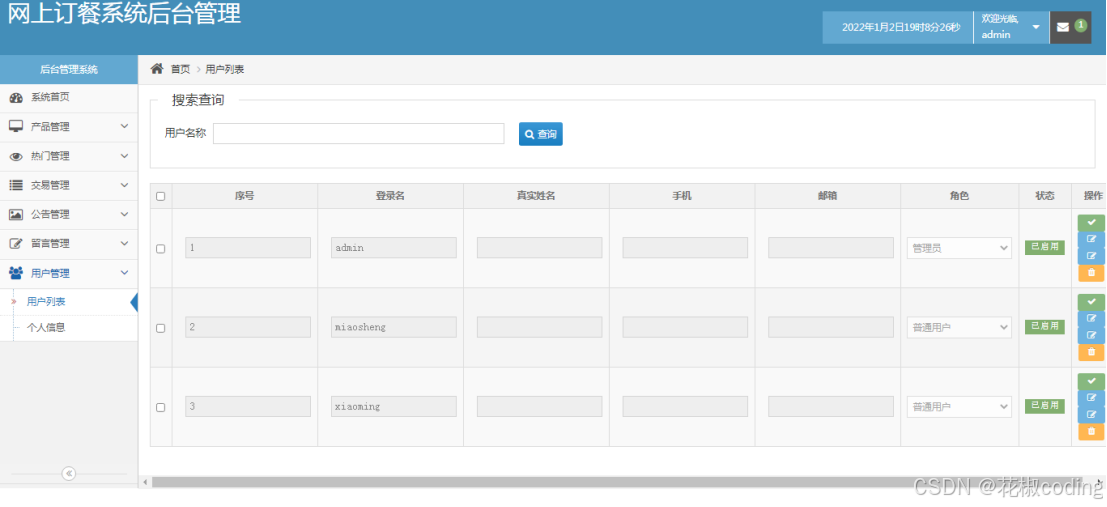Click the edit button directly under miaosheng's green check
The image size is (1107, 507).
pos(1091,318)
